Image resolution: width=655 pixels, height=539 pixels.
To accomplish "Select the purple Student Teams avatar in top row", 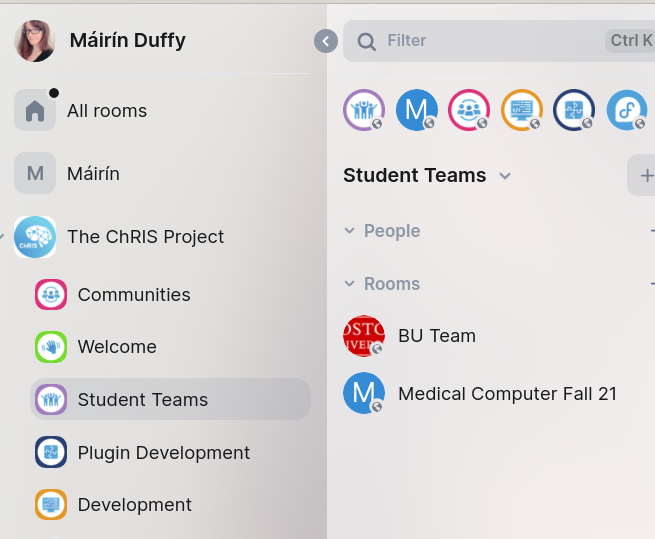I will click(364, 110).
